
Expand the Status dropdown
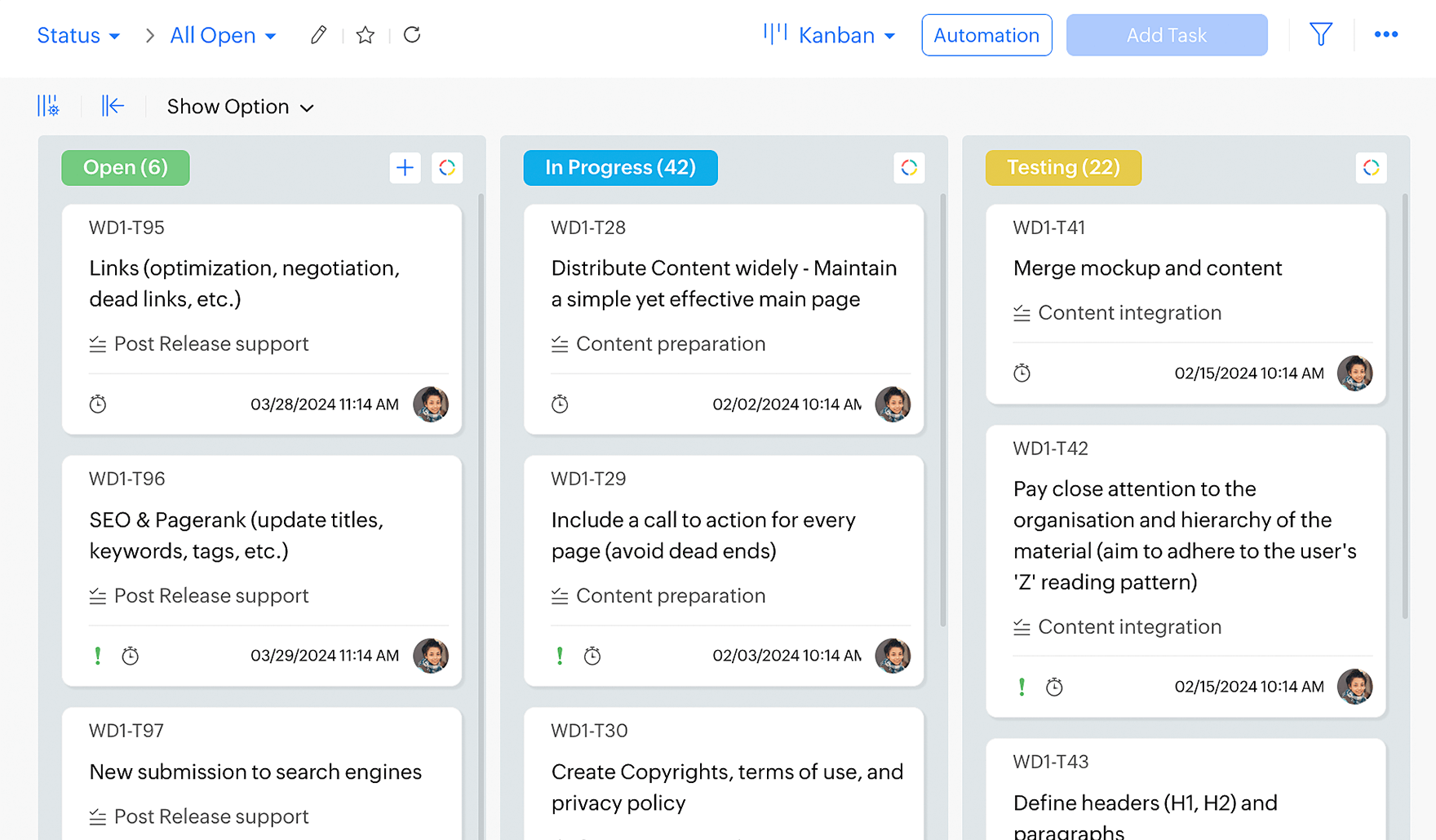pos(78,36)
